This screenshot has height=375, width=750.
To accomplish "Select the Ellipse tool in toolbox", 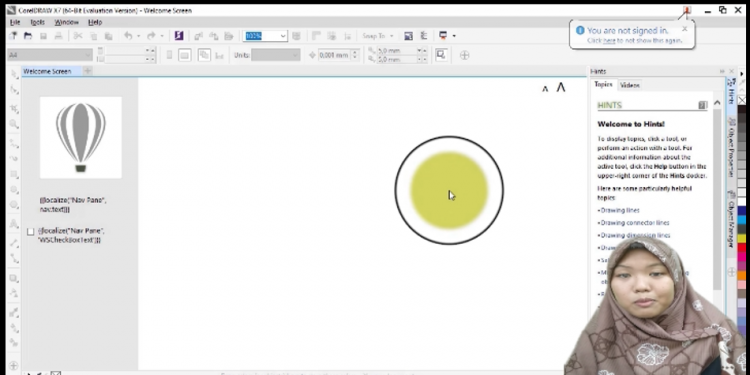I will (14, 189).
